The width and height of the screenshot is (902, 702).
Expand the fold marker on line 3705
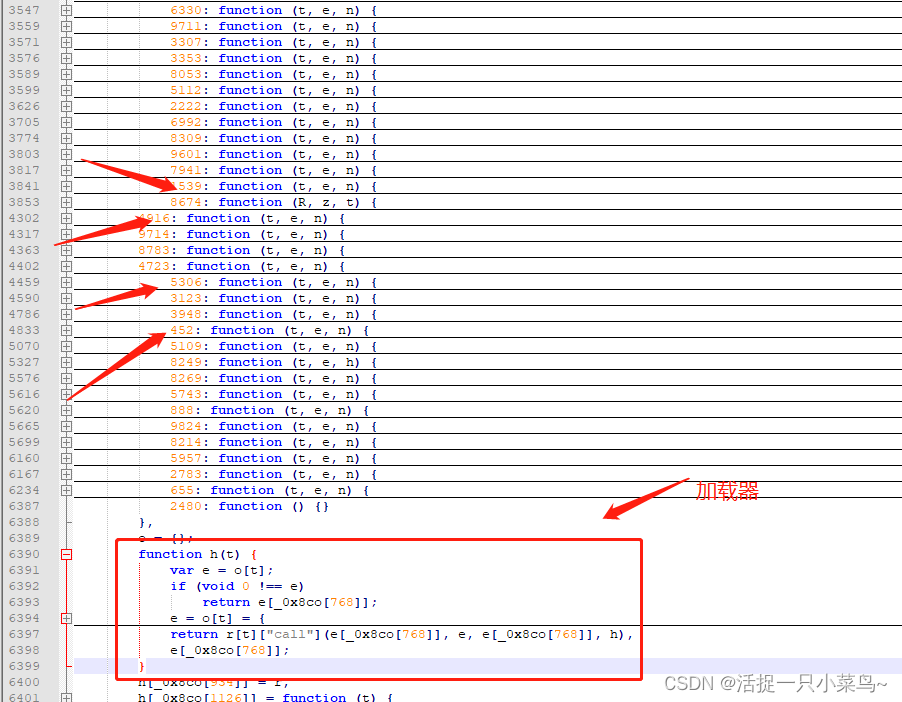[x=66, y=122]
